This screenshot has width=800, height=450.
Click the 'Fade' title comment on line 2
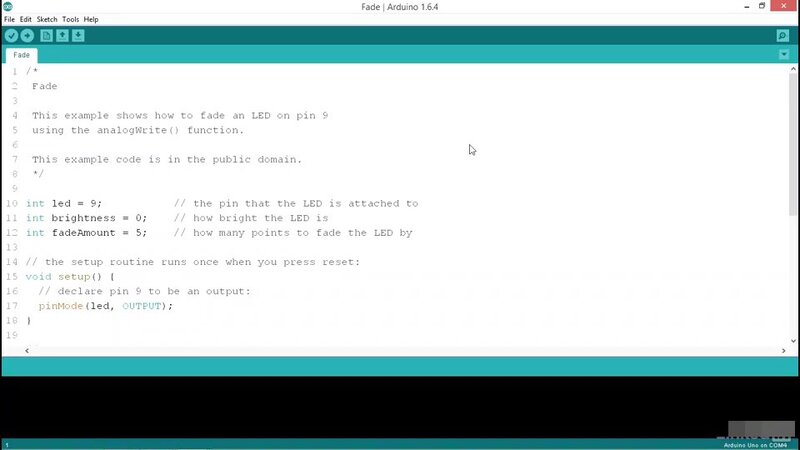(44, 86)
